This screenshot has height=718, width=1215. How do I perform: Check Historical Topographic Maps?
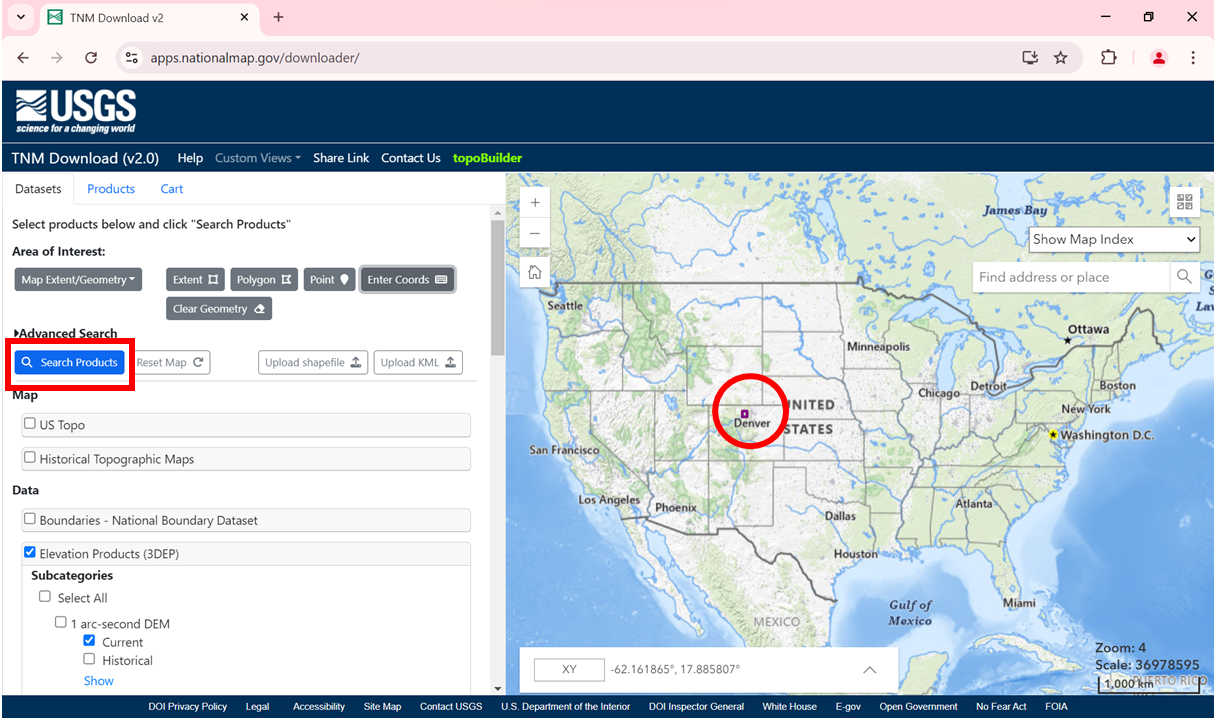pyautogui.click(x=30, y=458)
